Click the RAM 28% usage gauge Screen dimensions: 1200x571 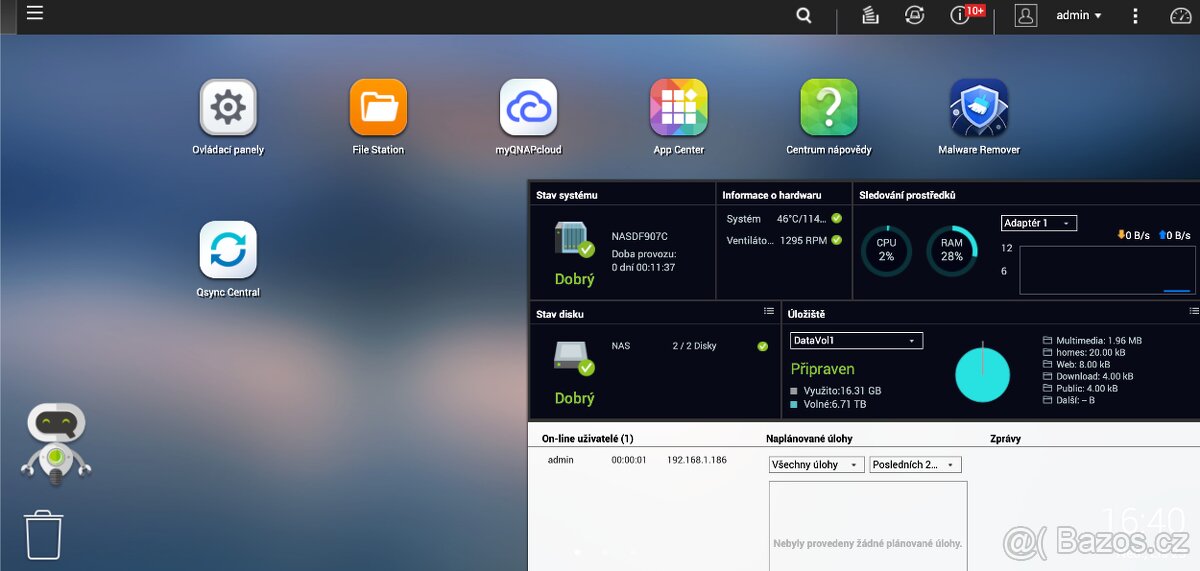pyautogui.click(x=952, y=250)
